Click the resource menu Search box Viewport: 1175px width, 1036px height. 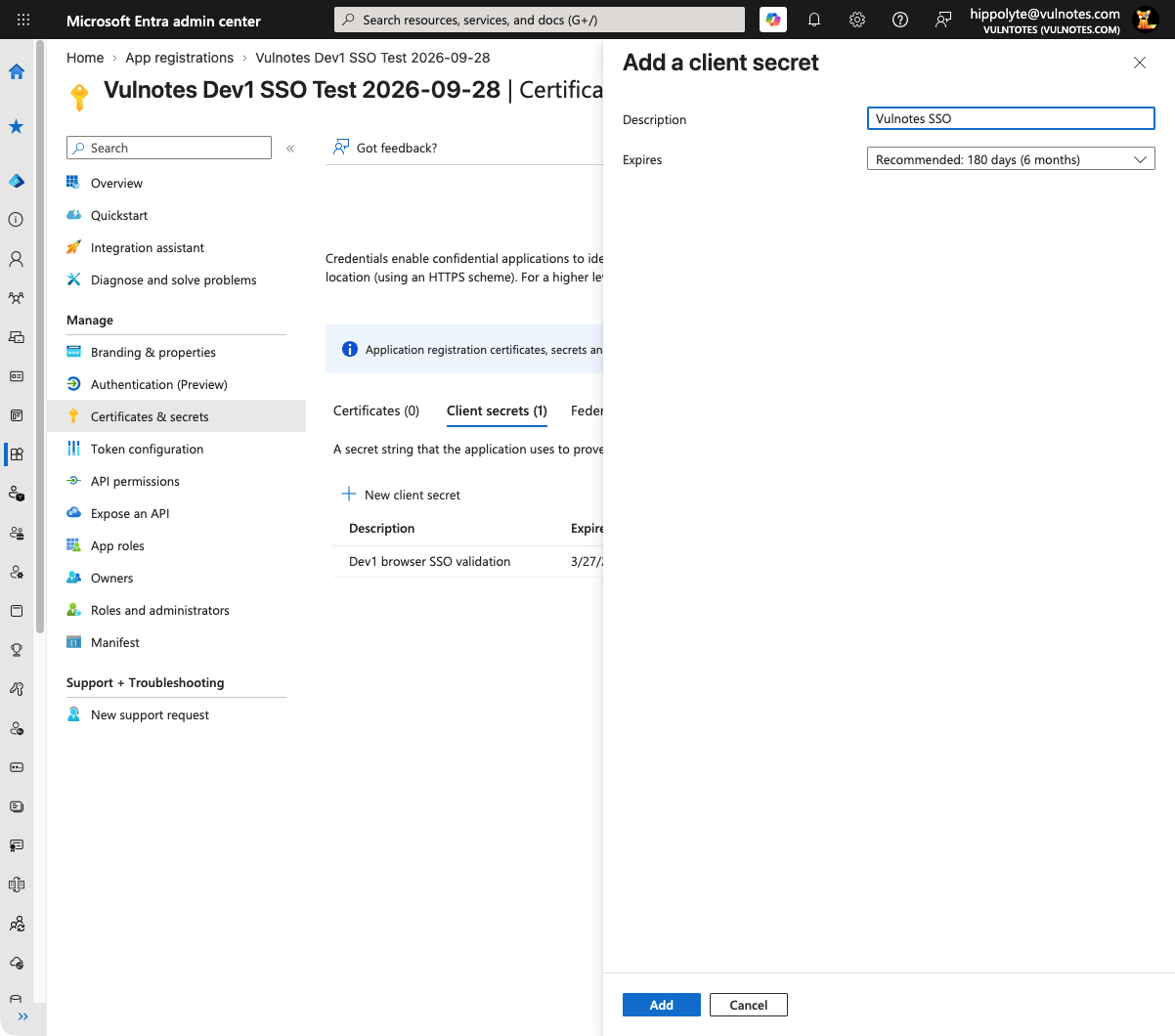(169, 148)
